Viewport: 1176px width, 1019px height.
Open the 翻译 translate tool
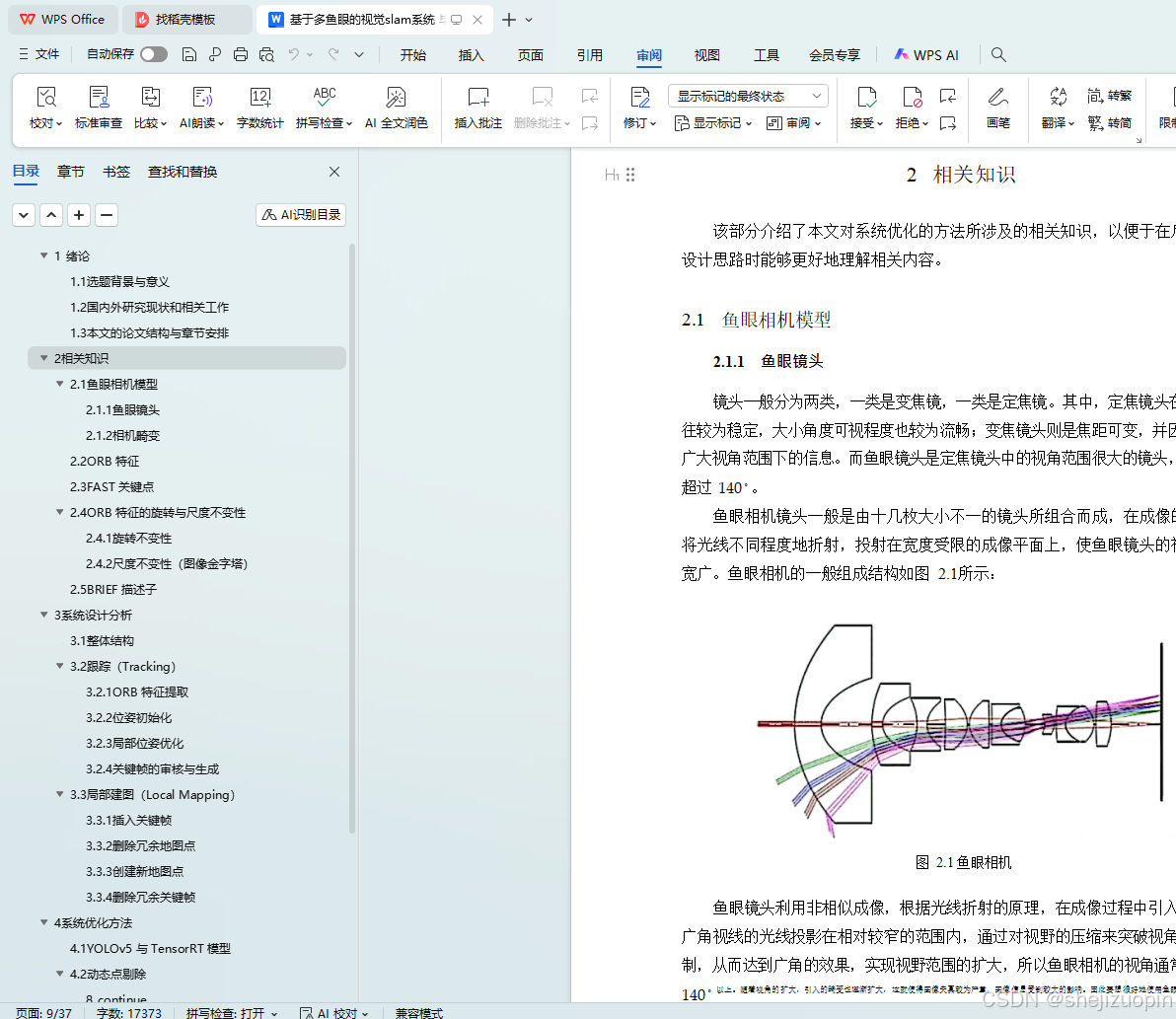[1059, 108]
